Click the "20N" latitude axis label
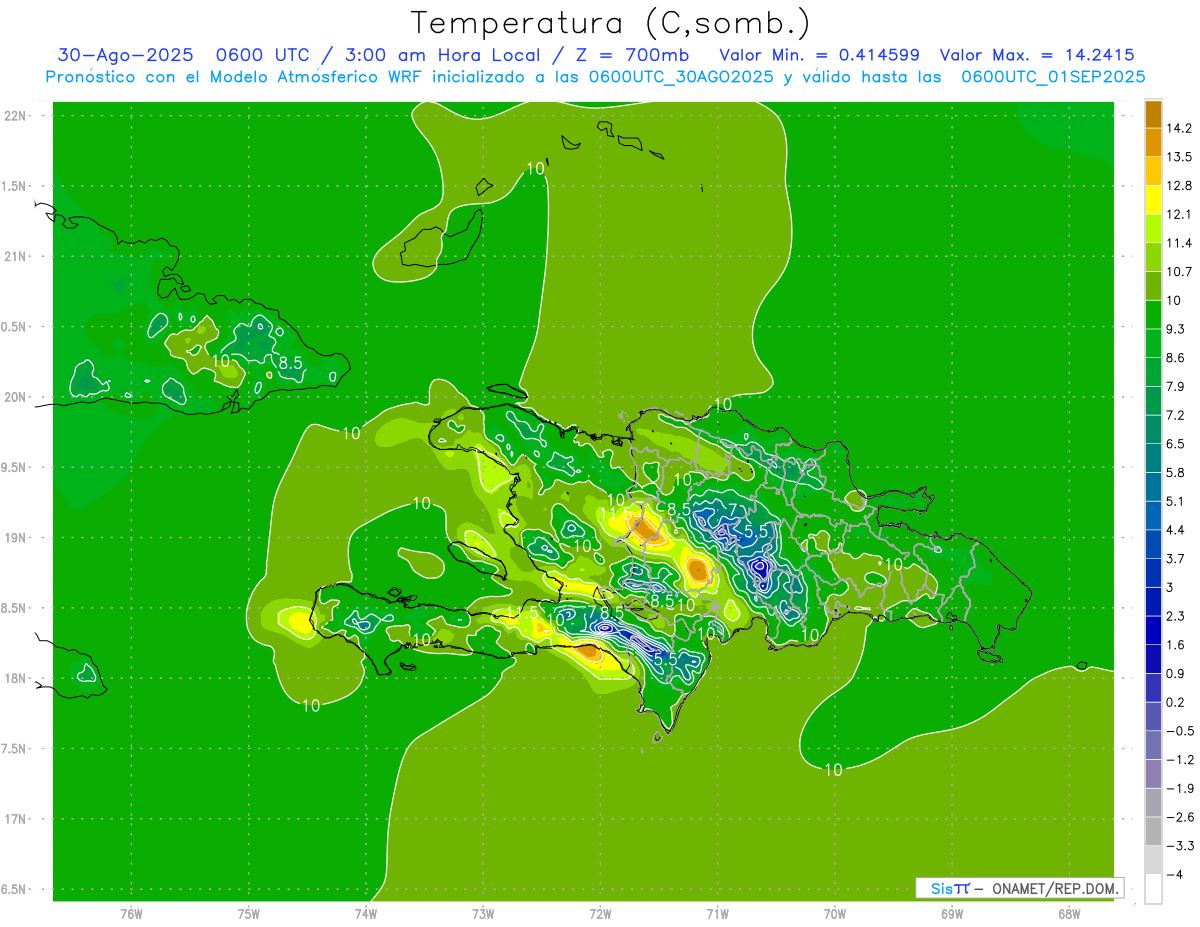The height and width of the screenshot is (927, 1200). tap(15, 398)
